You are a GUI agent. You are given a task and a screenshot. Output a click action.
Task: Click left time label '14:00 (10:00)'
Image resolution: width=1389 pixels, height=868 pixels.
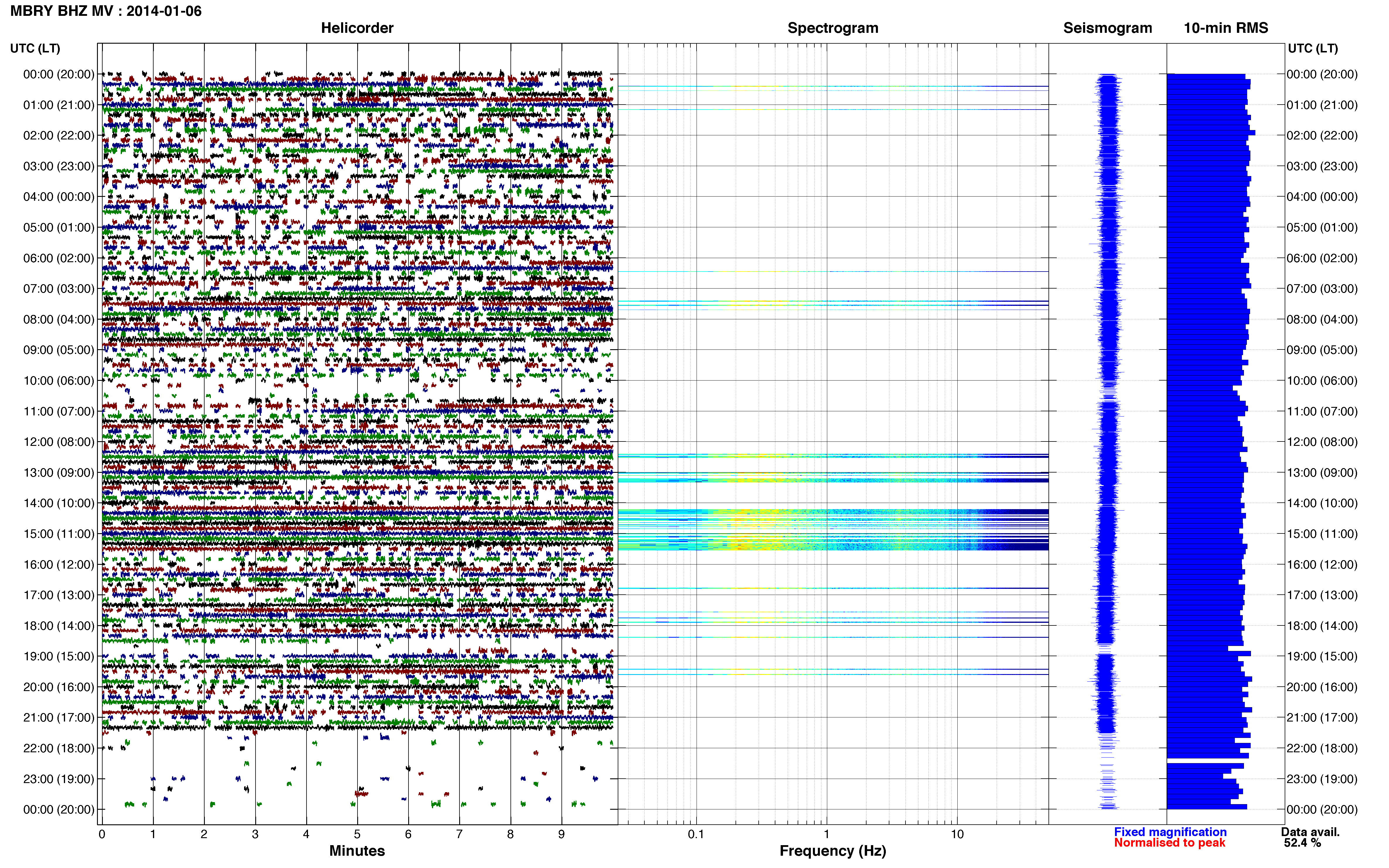[59, 503]
